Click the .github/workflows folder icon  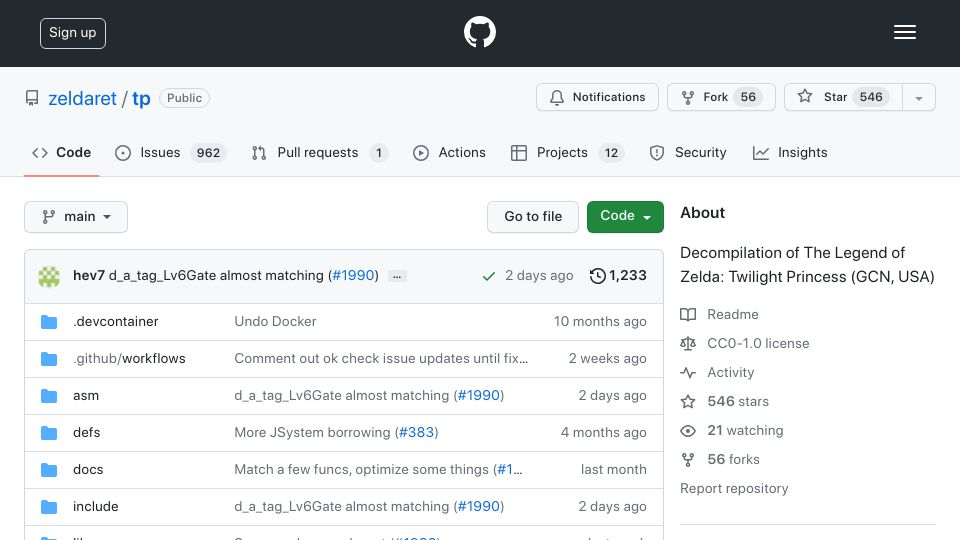click(x=49, y=359)
